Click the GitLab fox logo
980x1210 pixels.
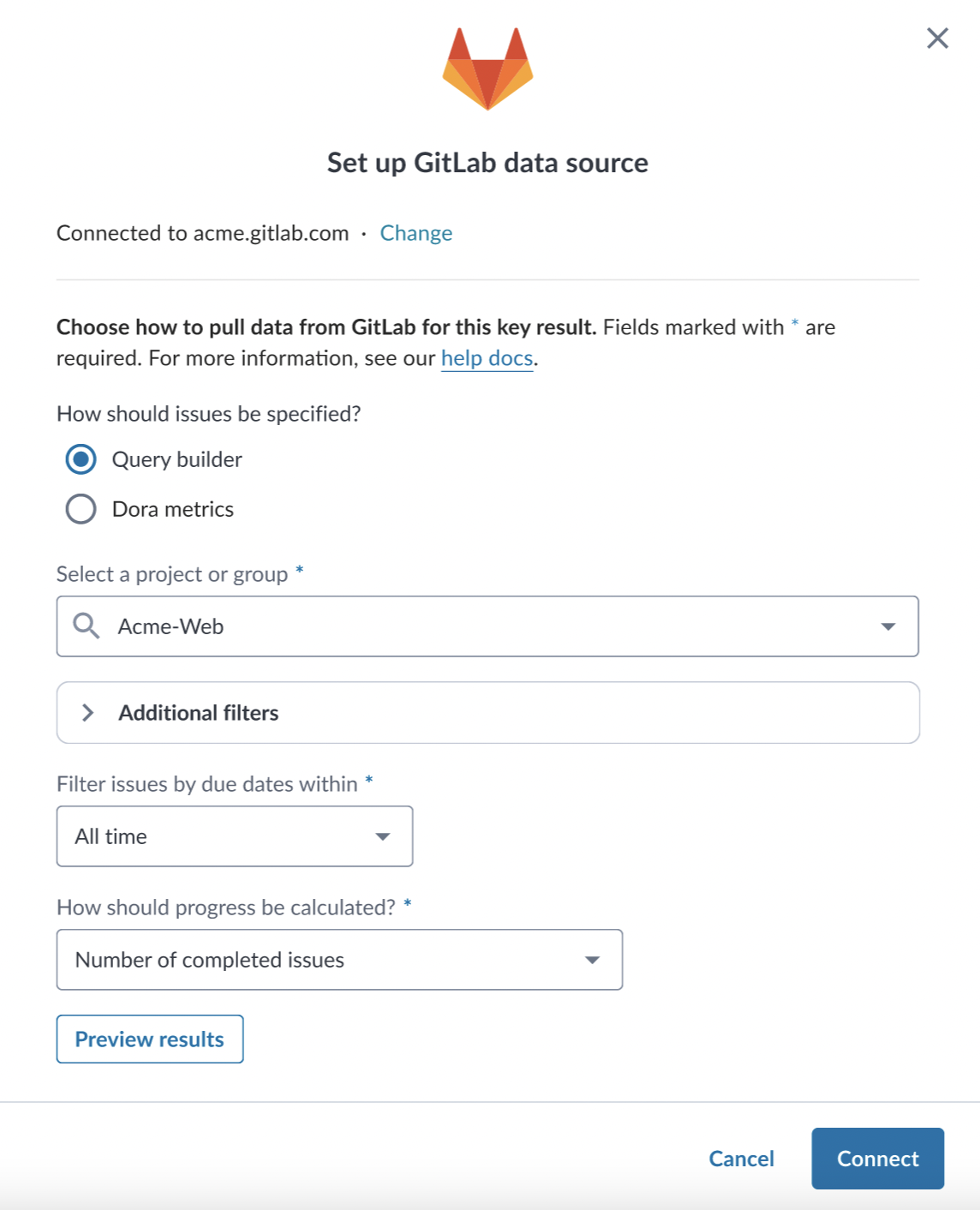[x=487, y=69]
